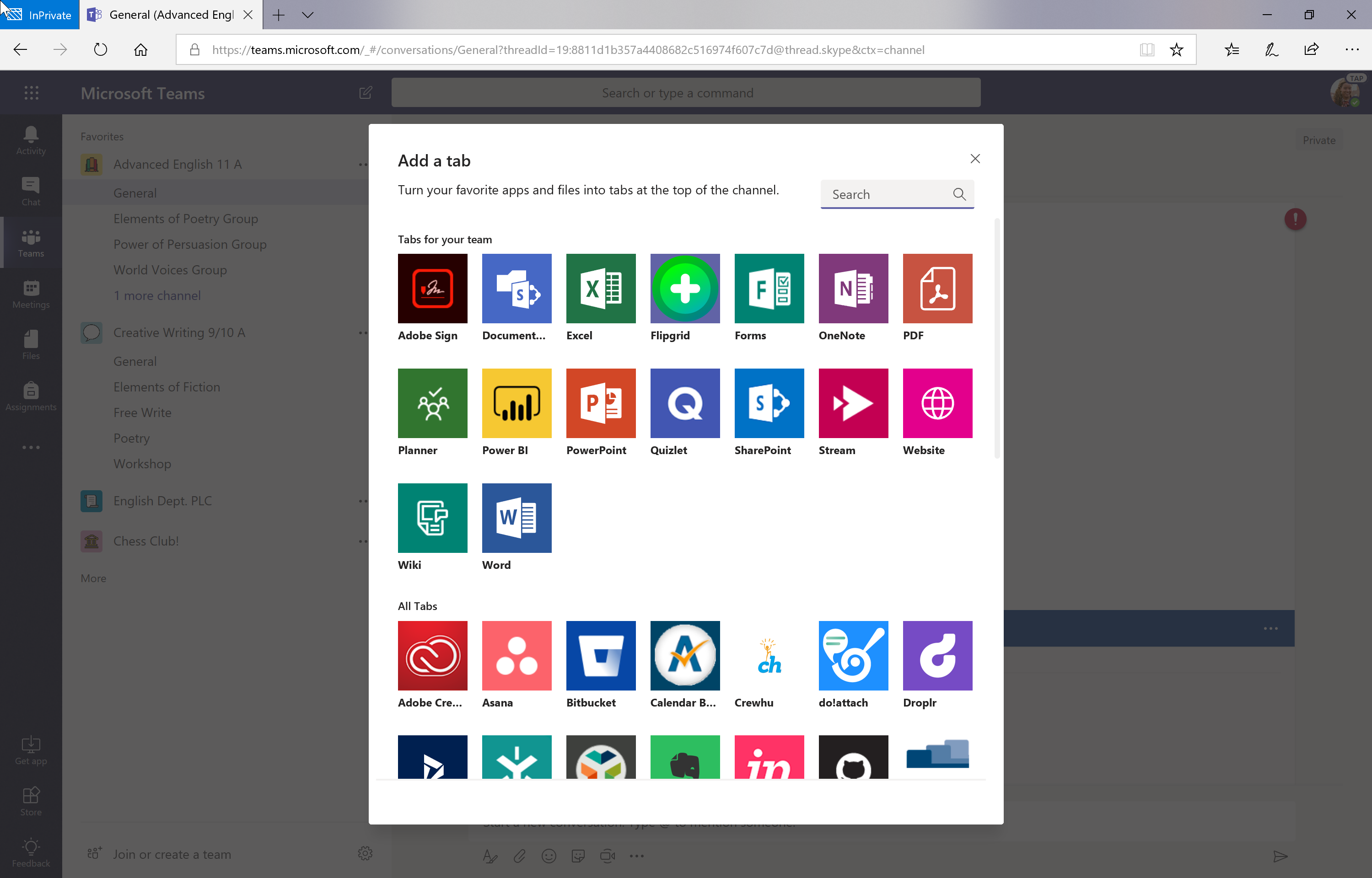Viewport: 1372px width, 878px height.
Task: Select the Document Library app tile
Action: click(x=517, y=289)
